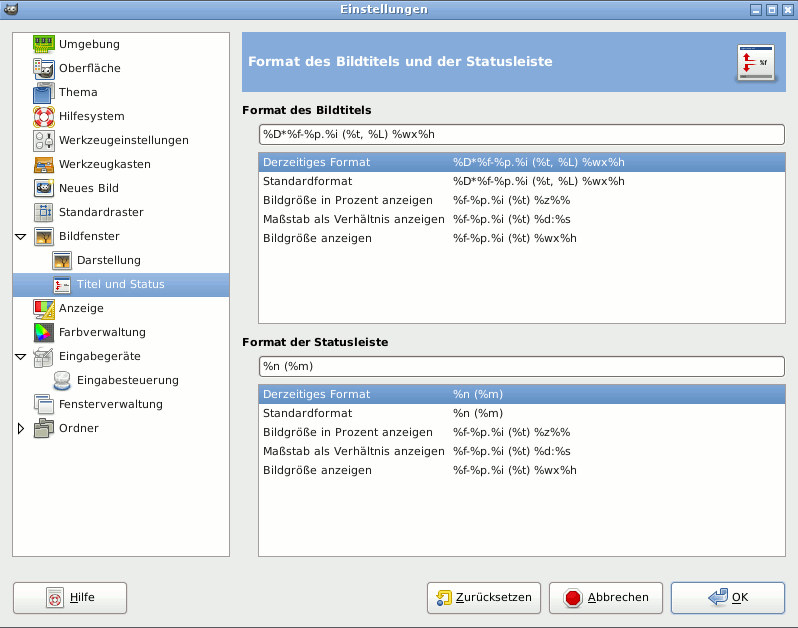Choose Bildgröße anzeigen in Statusleiste list
798x628 pixels.
click(x=317, y=470)
